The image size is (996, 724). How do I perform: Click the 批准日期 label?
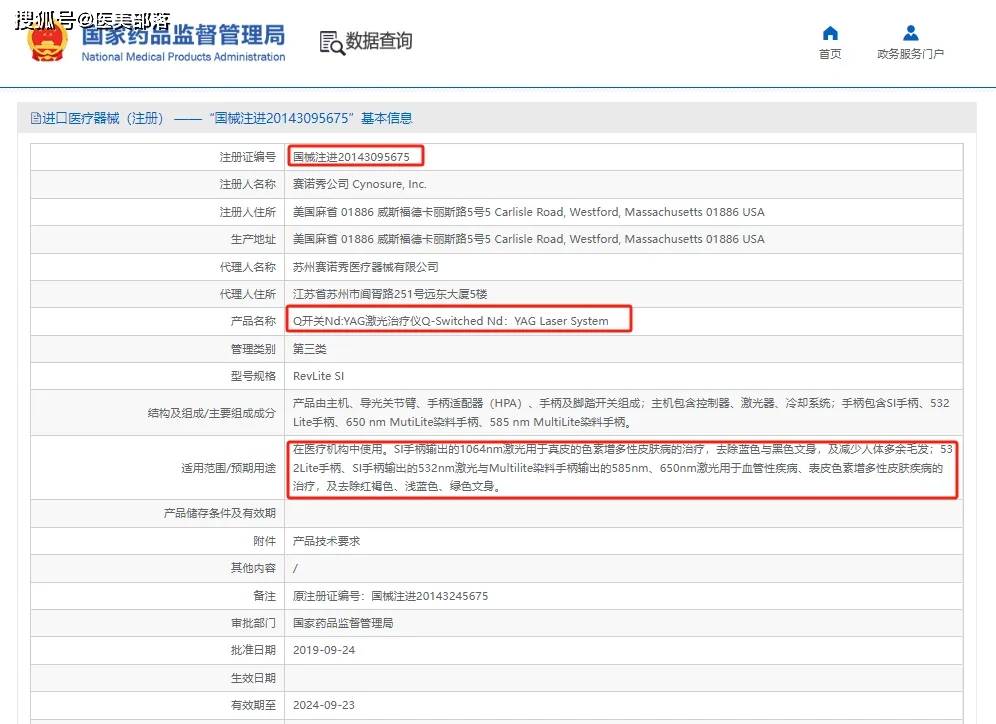pos(253,650)
